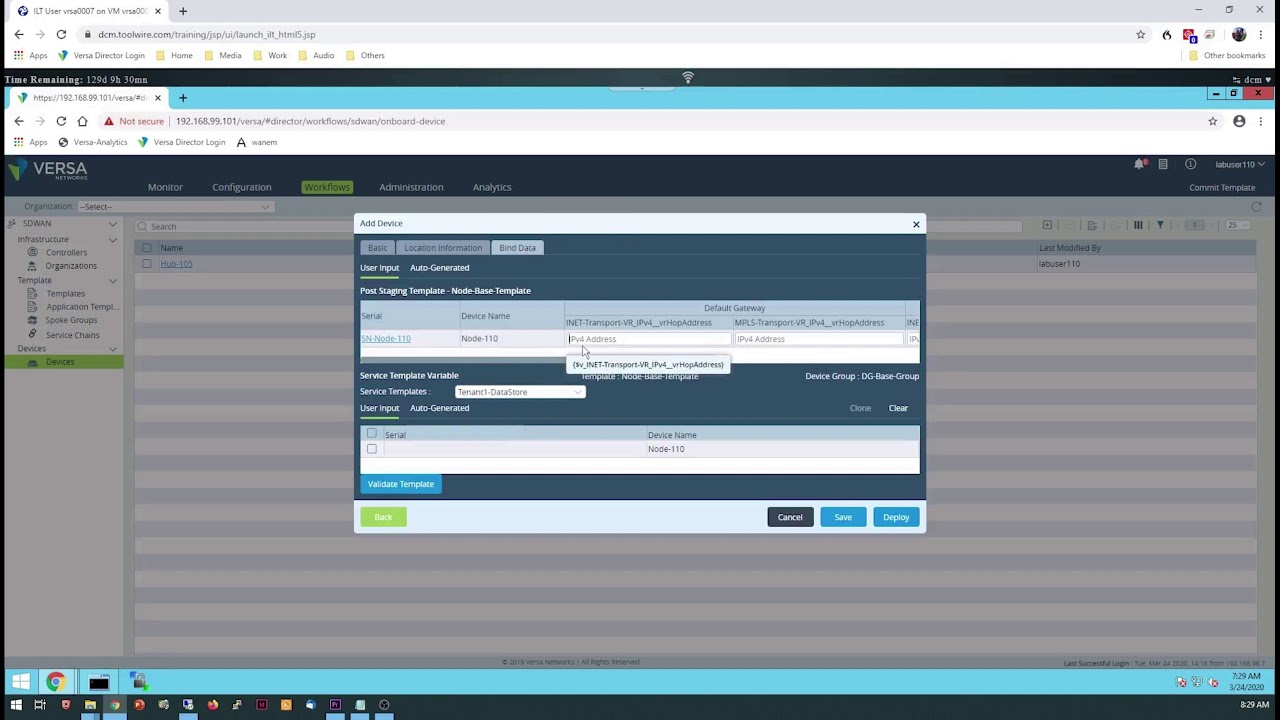Click the inner browser reload icon
The width and height of the screenshot is (1280, 720).
pos(61,121)
